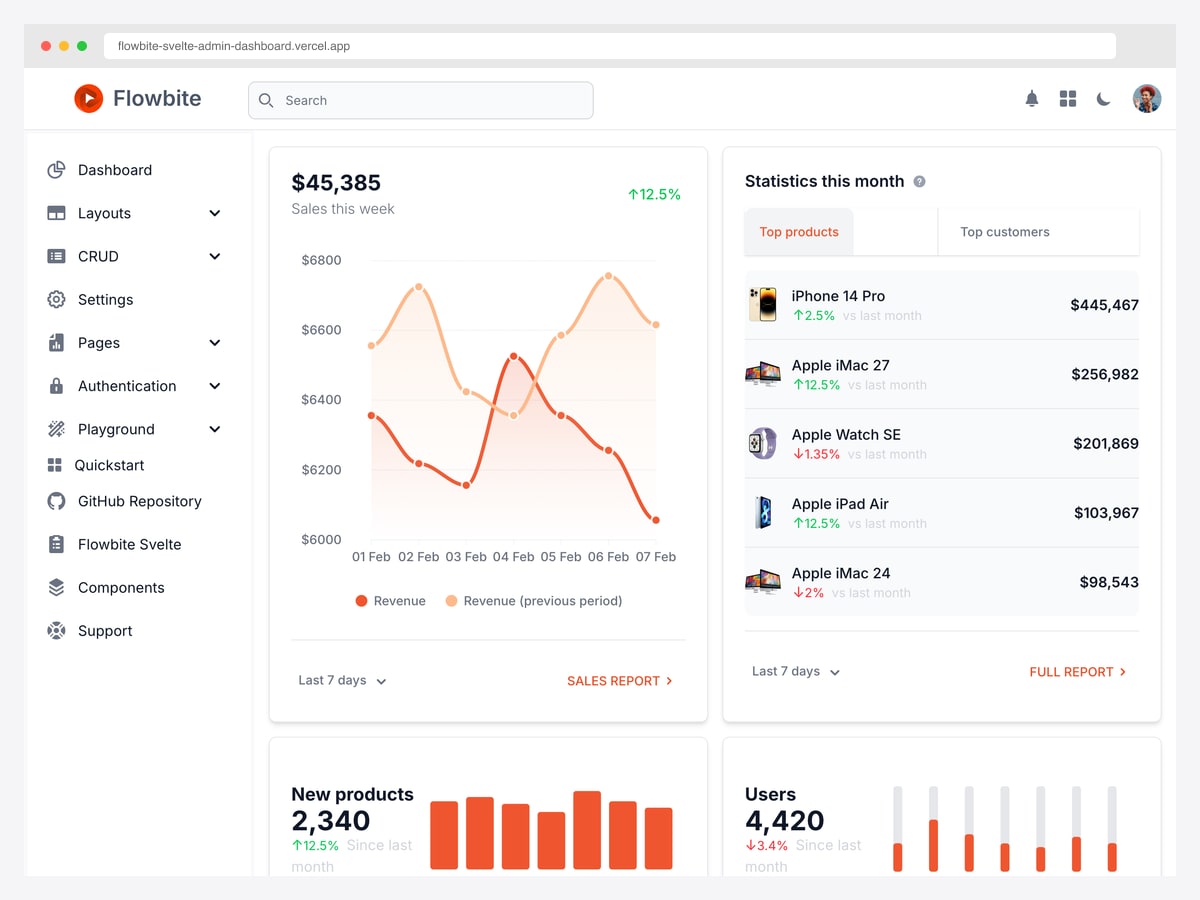
Task: Open statistics Last 7 days dropdown
Action: pos(797,671)
